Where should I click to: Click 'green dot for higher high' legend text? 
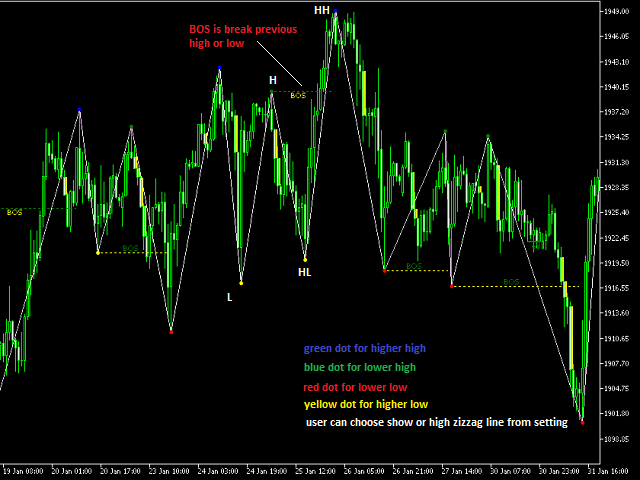[x=364, y=348]
